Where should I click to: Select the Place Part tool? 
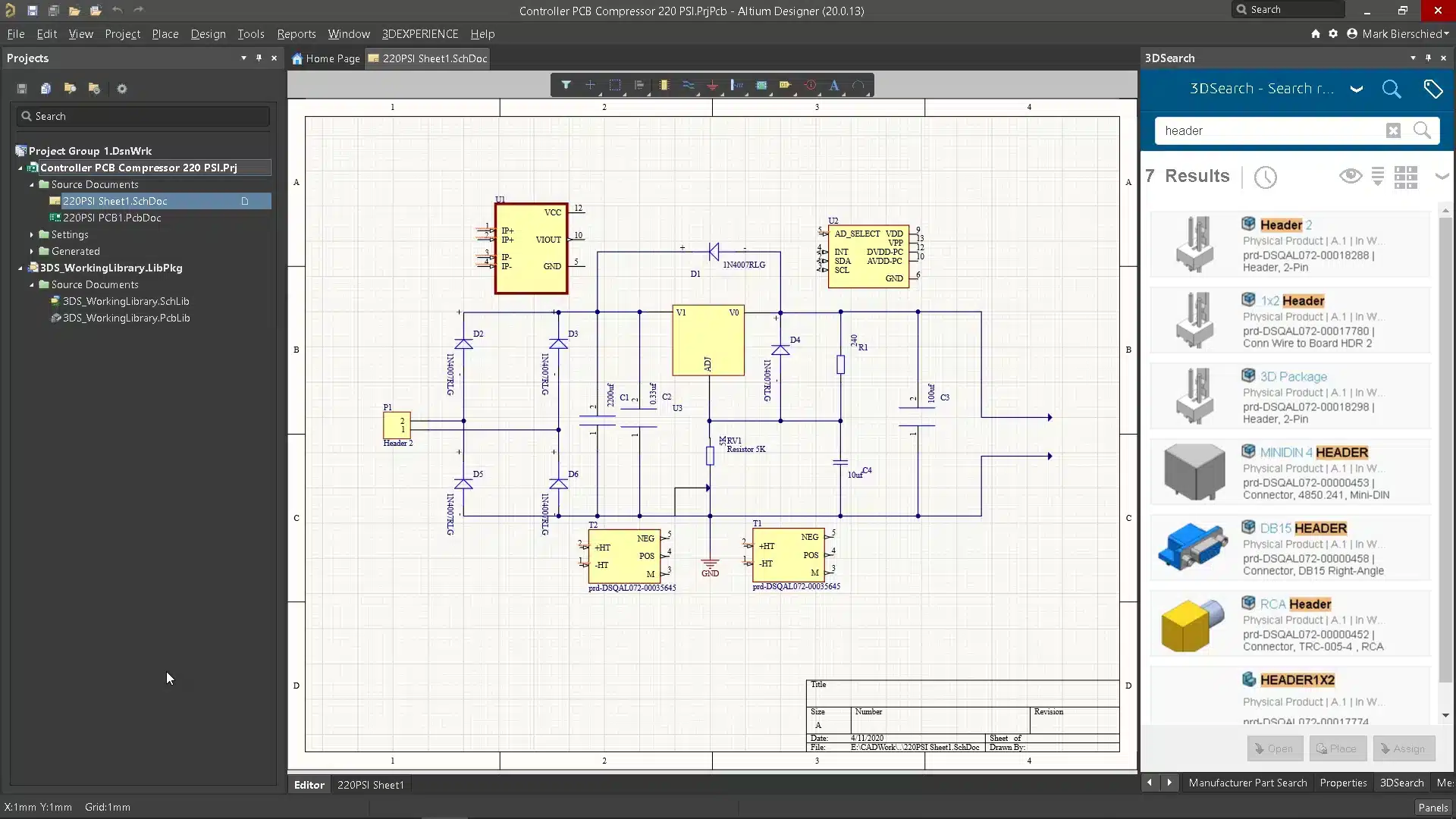click(x=664, y=85)
